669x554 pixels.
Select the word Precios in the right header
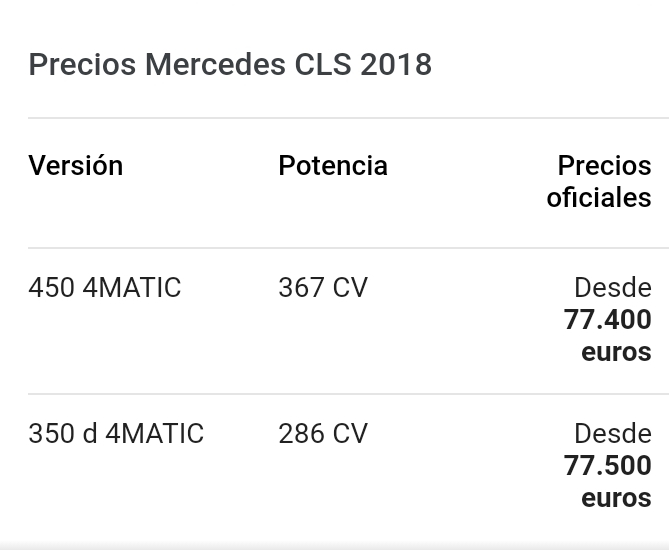(604, 166)
